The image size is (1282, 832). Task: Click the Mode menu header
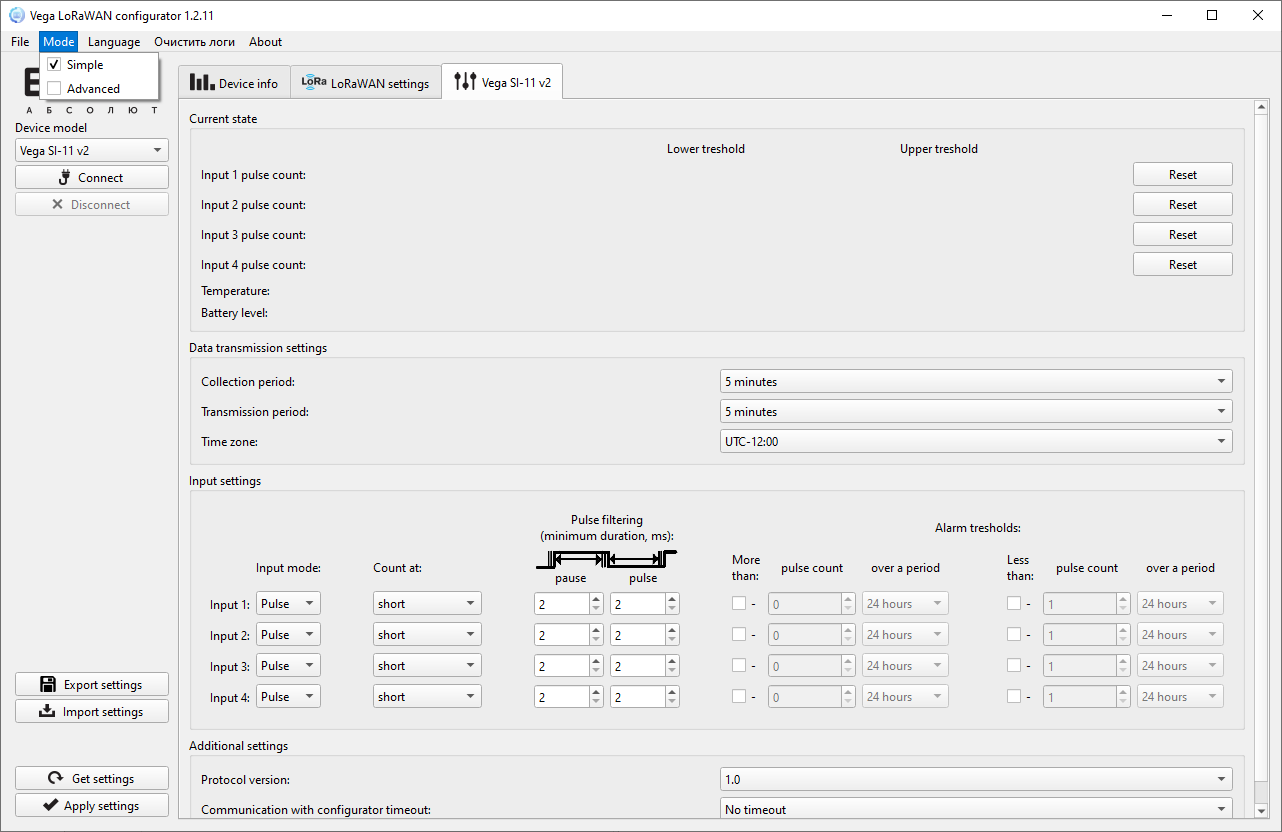tap(58, 42)
